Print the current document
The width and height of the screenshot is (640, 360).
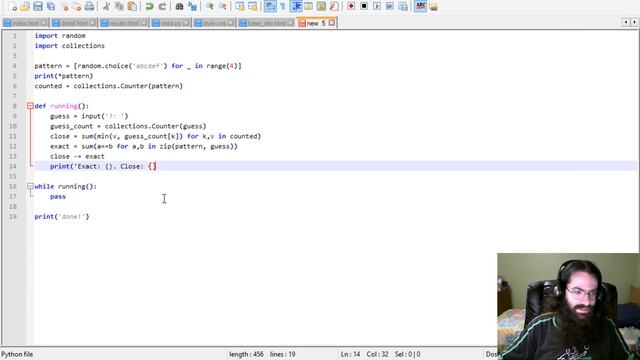[89, 6]
